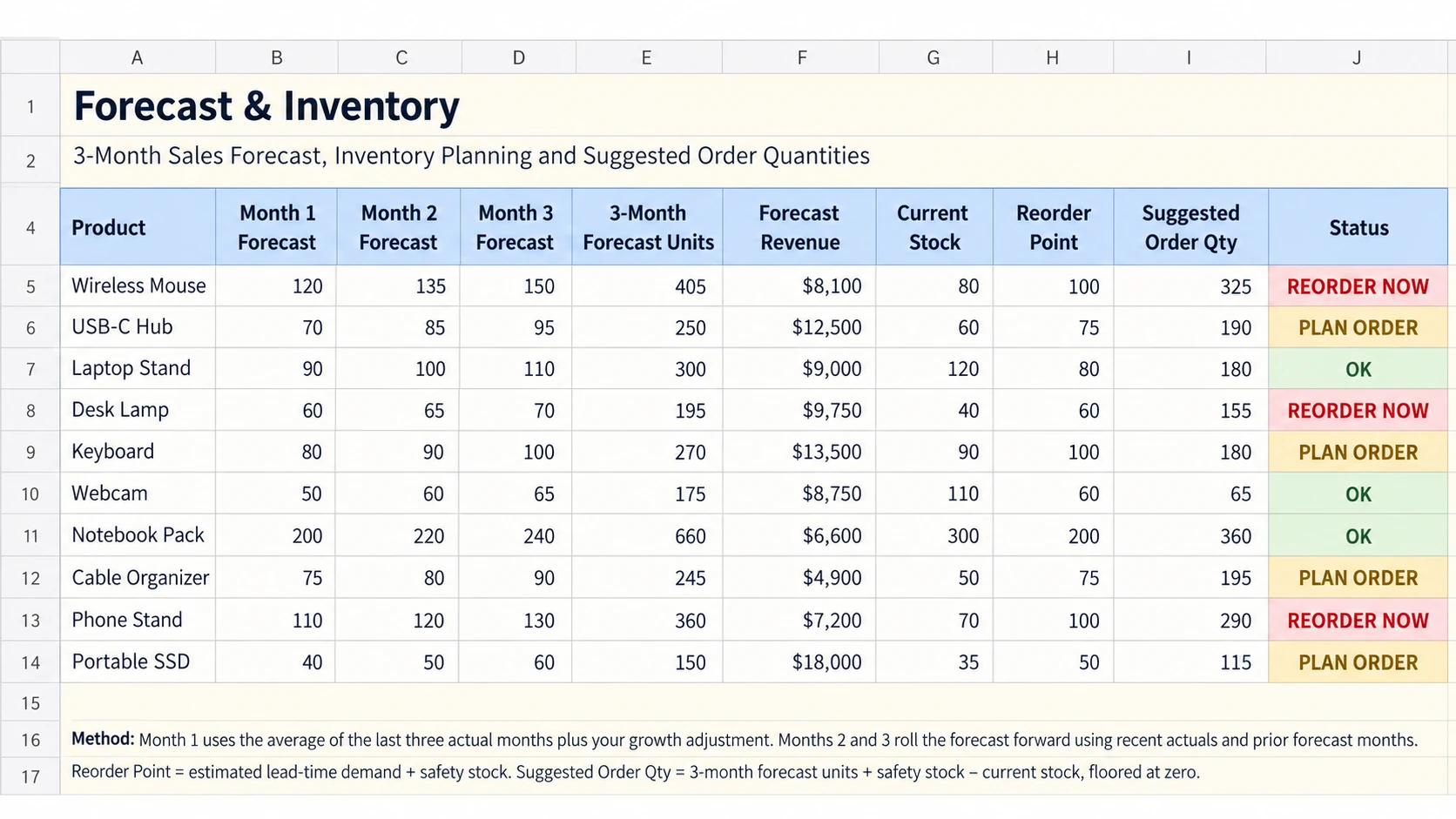Select the "Month 3 Forecast" header cell
Viewport: 1456px width, 819px height.
pyautogui.click(x=516, y=227)
